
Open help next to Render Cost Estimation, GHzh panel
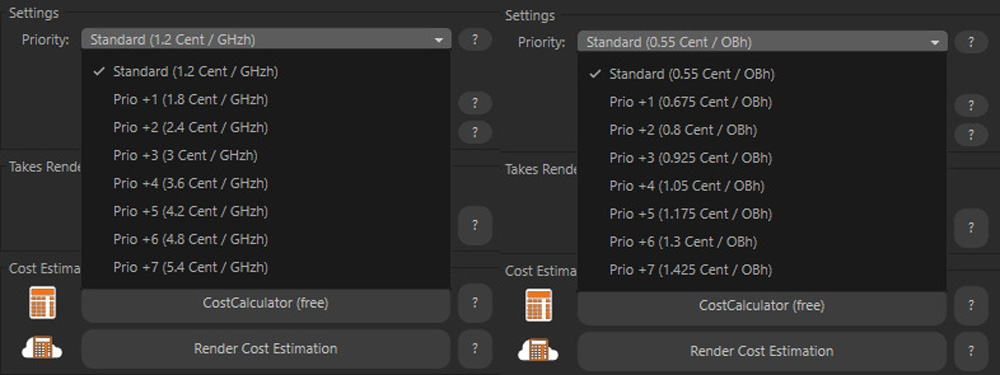pyautogui.click(x=474, y=349)
